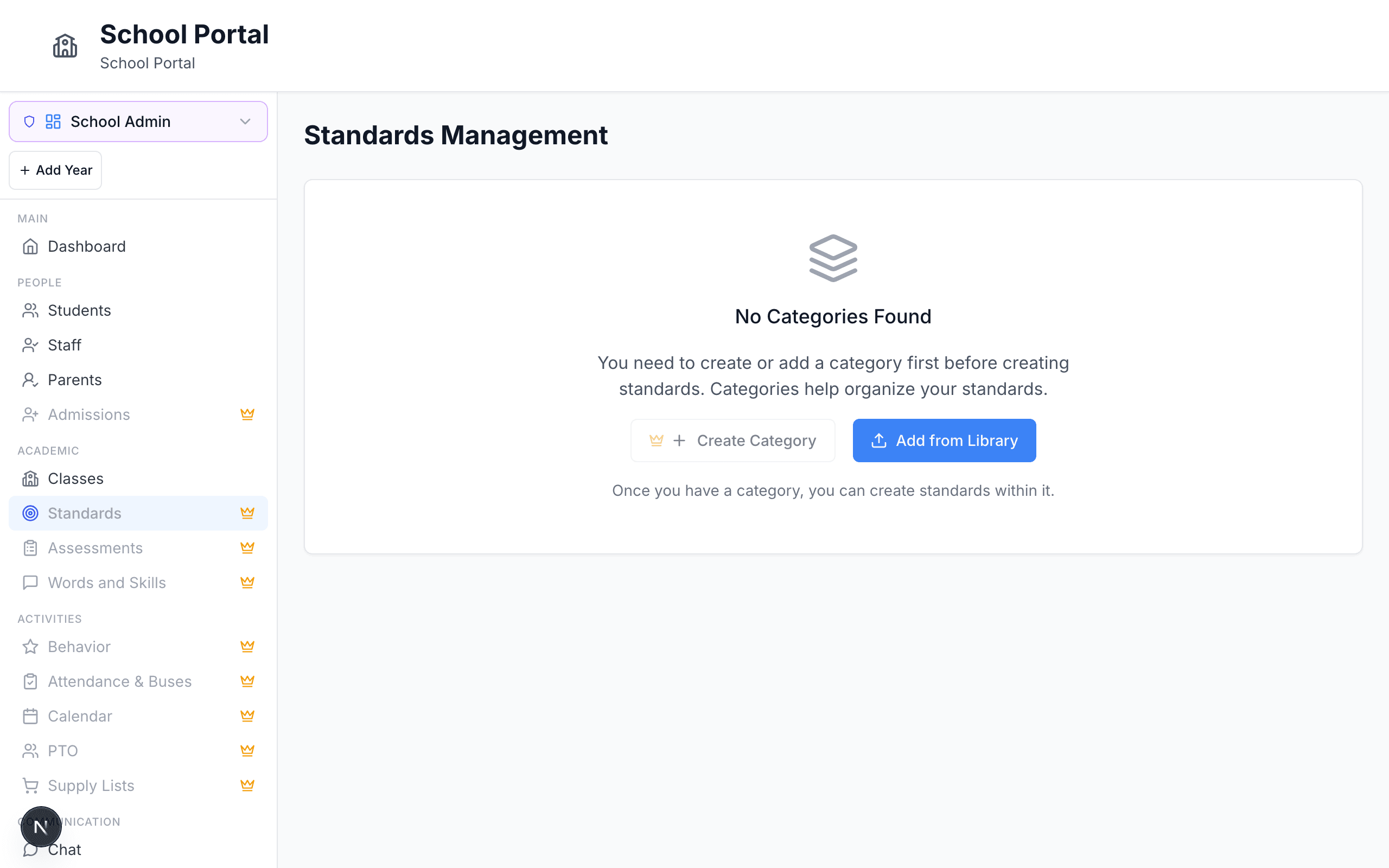1389x868 pixels.
Task: Open Chat in the Communication section
Action: (x=64, y=850)
